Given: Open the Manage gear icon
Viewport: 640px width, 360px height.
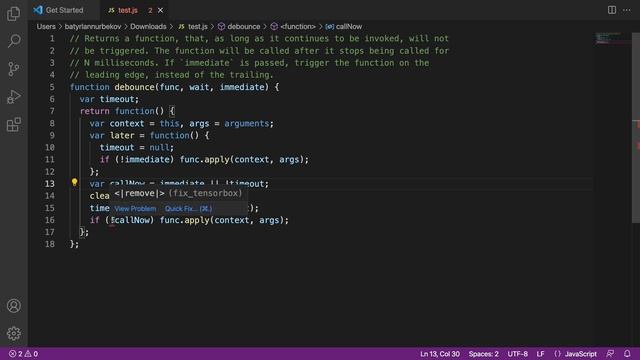Looking at the screenshot, I should click(x=13, y=333).
